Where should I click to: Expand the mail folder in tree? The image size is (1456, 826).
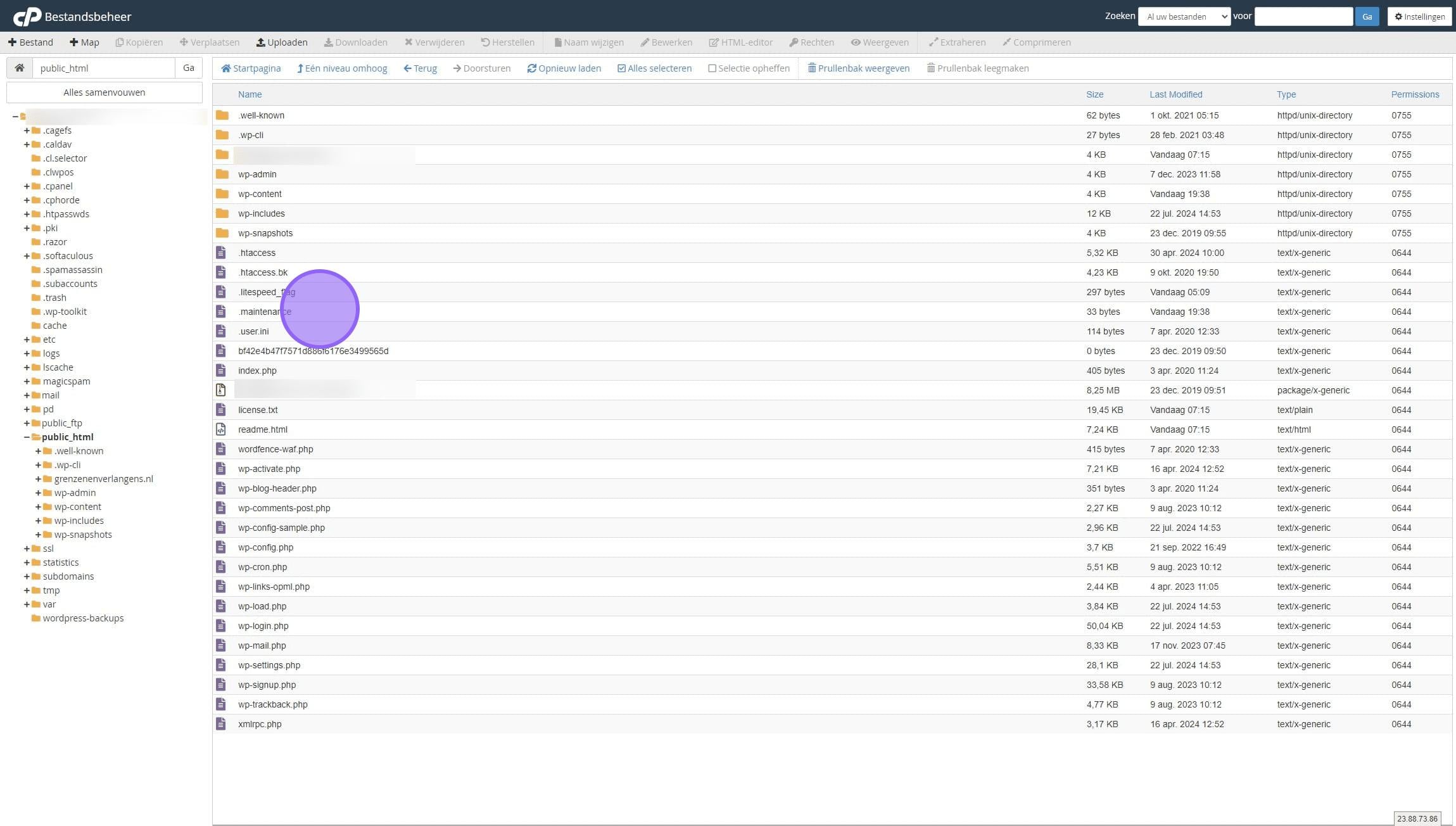point(27,395)
